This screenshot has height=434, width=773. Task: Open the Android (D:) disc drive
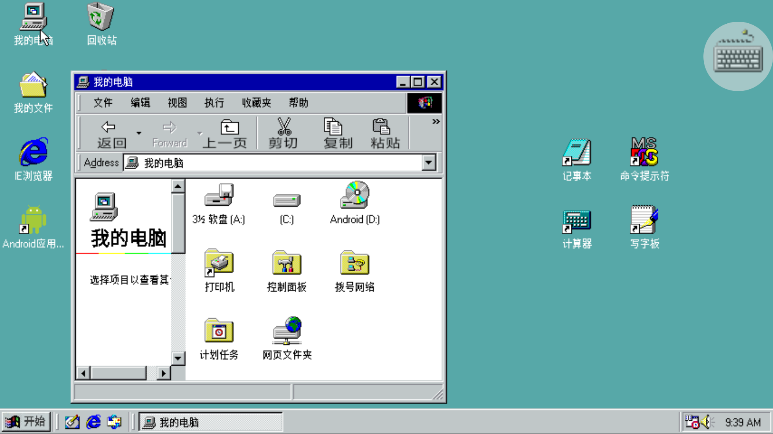(354, 196)
